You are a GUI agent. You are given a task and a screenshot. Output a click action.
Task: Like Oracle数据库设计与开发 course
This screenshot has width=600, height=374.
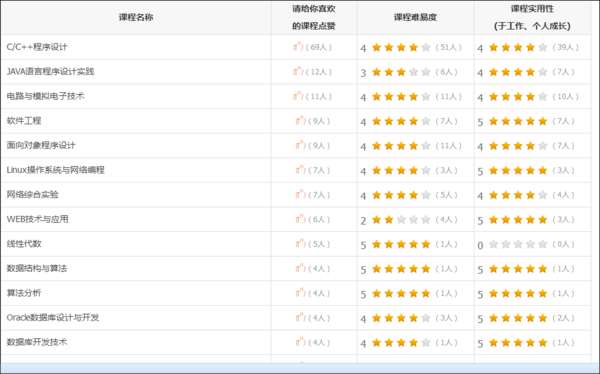click(x=300, y=318)
